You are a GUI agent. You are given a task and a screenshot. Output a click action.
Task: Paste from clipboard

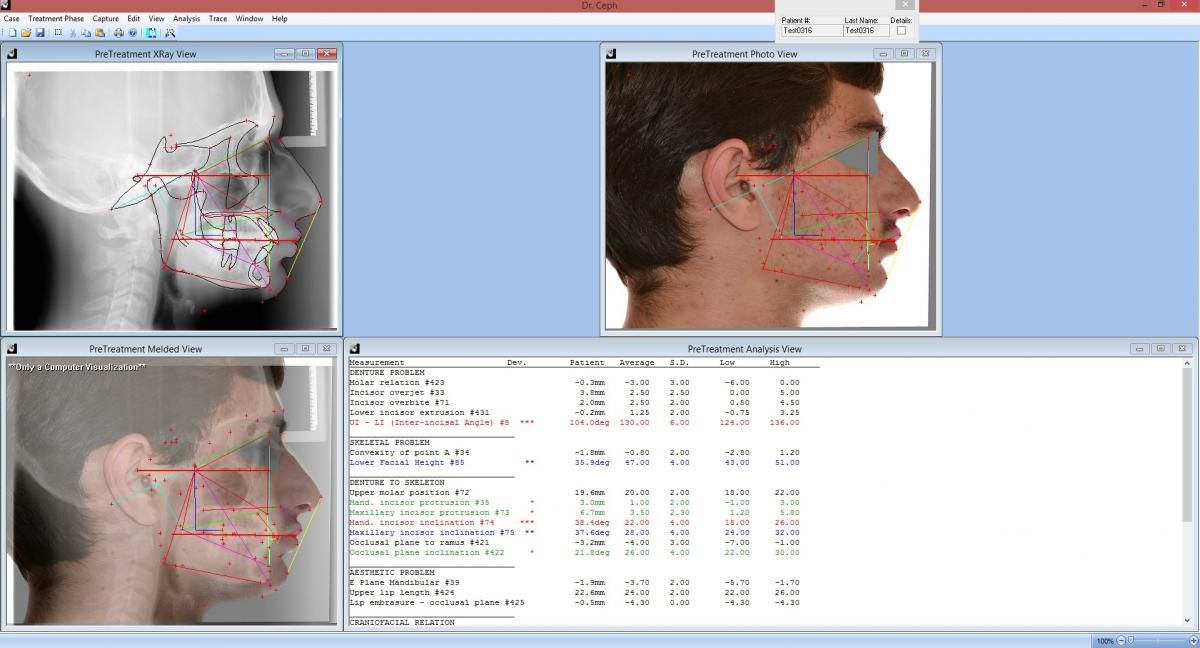tap(100, 33)
